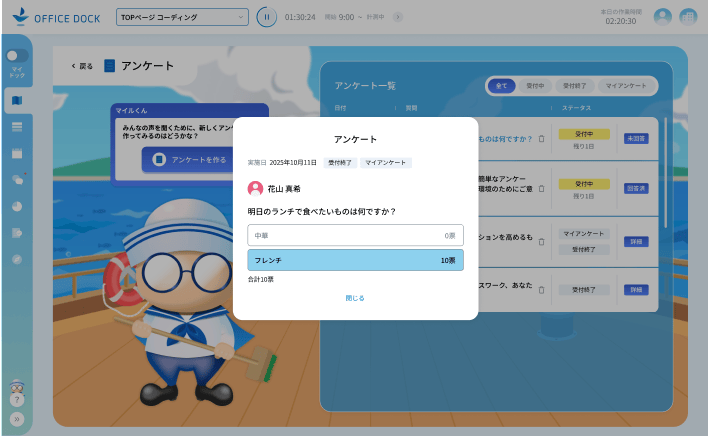Click the 未回答 button
The width and height of the screenshot is (708, 436).
coord(636,139)
